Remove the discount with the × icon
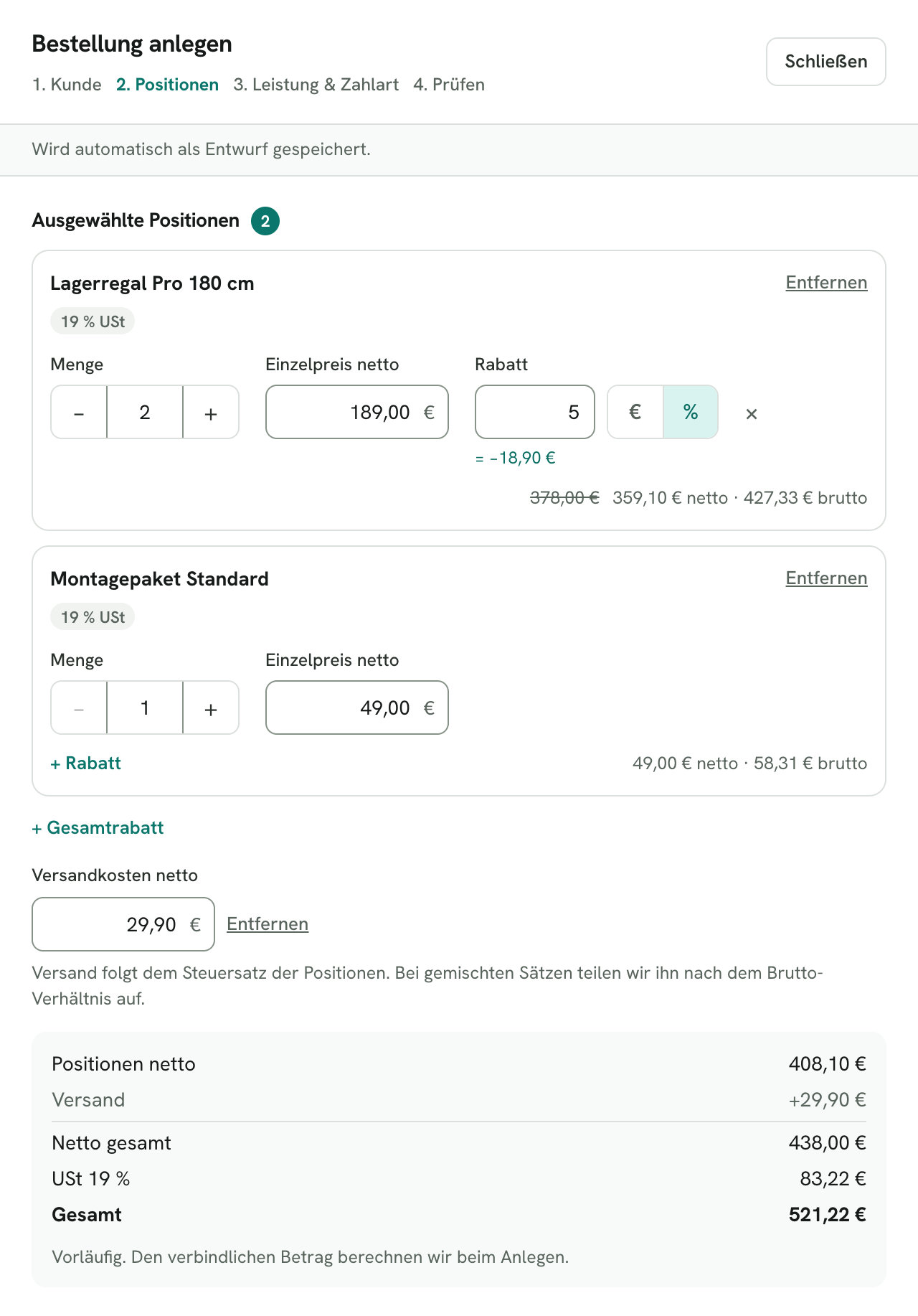This screenshot has width=918, height=1316. click(752, 413)
